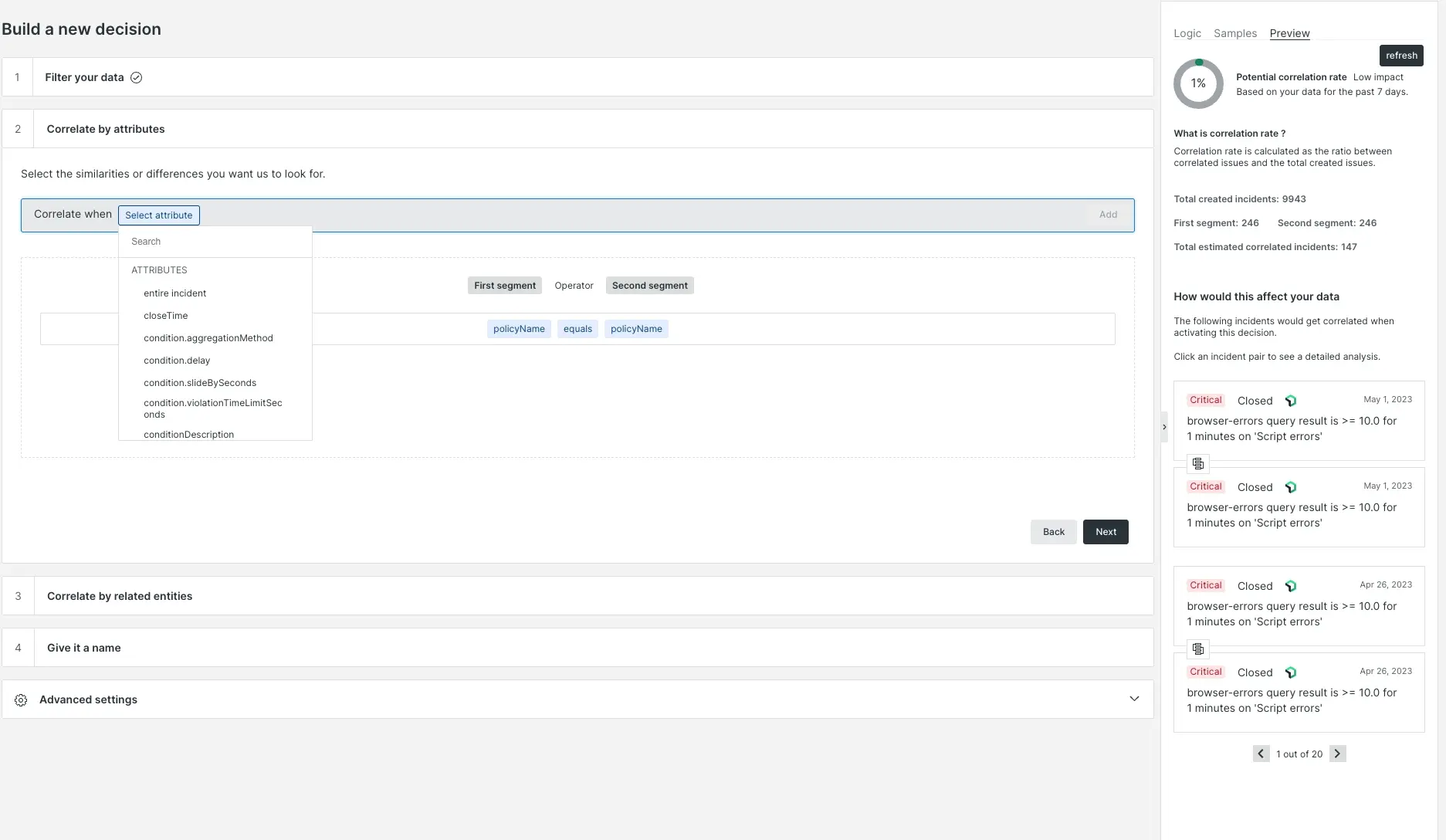The height and width of the screenshot is (840, 1446).
Task: Click the second-segment policyName chip
Action: (636, 329)
